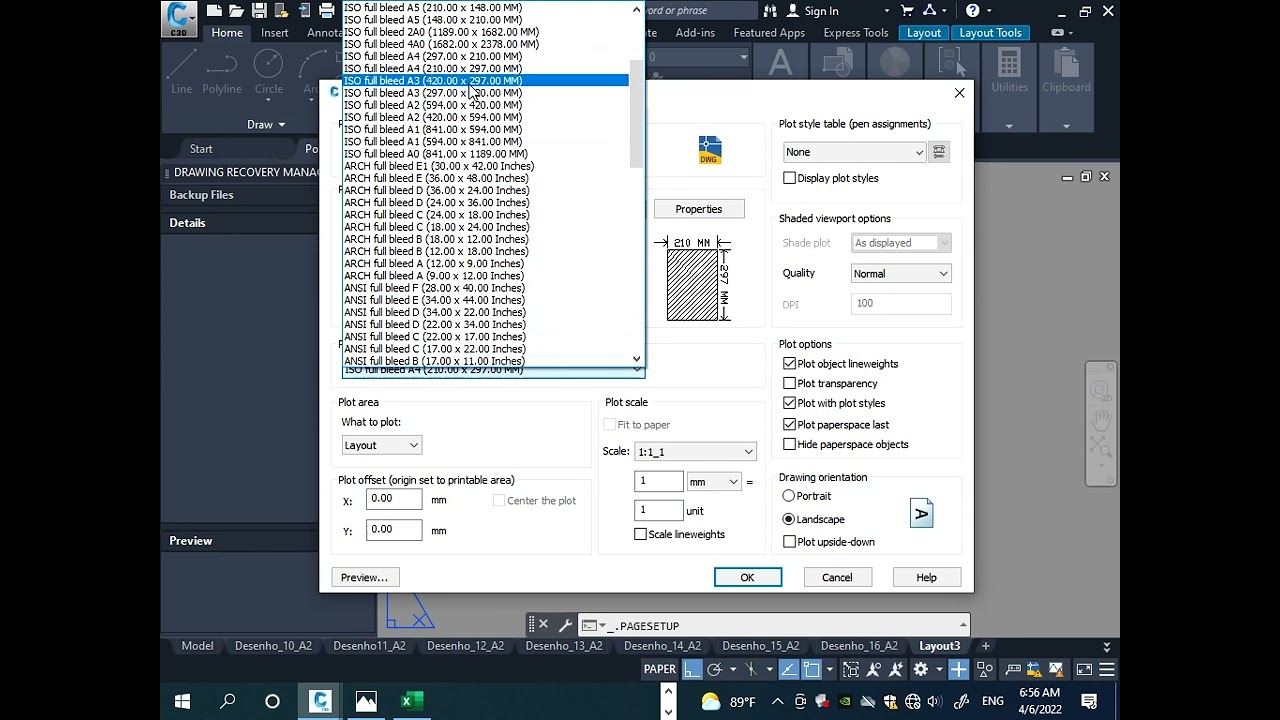
Task: Expand the Draw panel flyout
Action: (266, 125)
